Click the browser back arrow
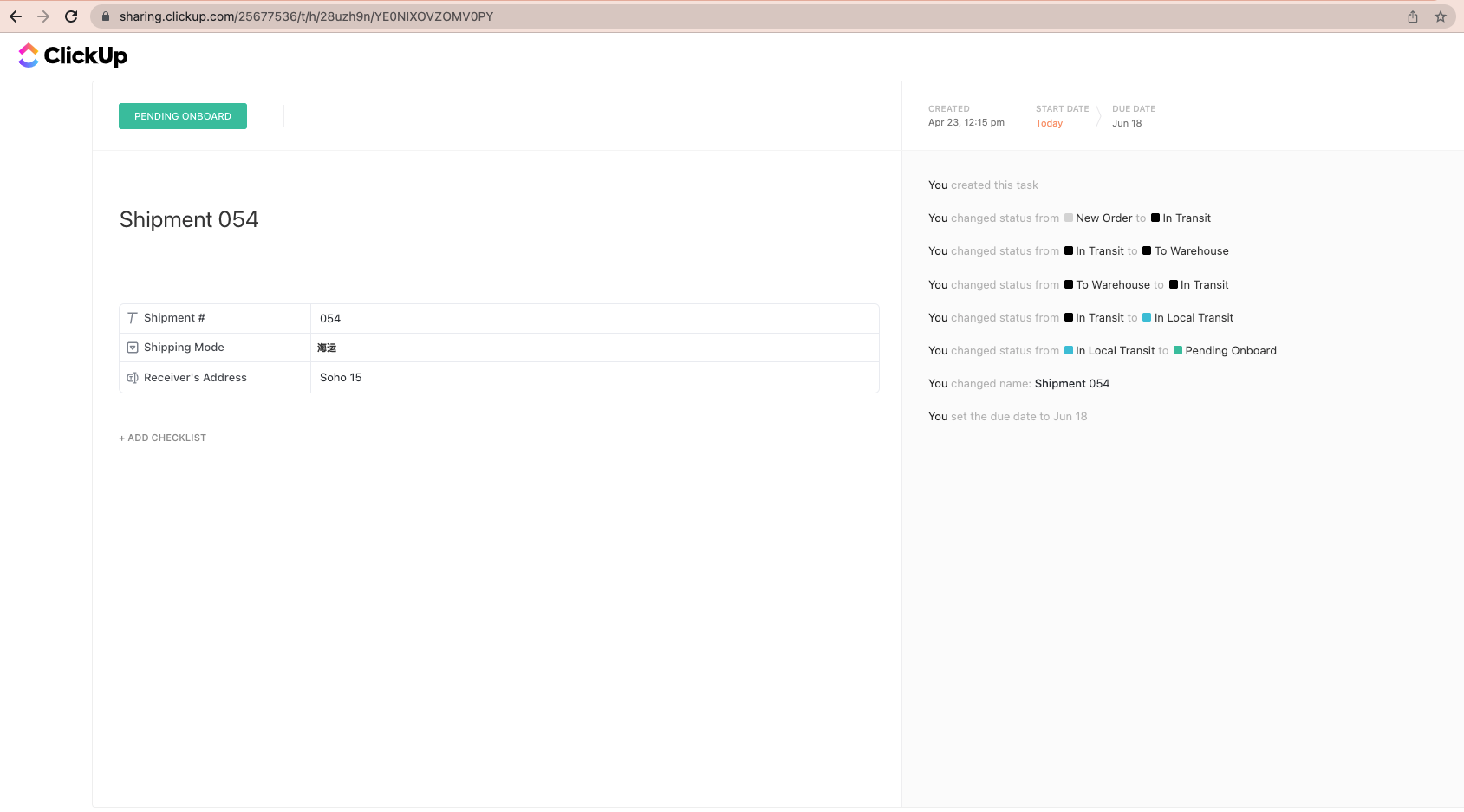Viewport: 1464px width, 812px height. 16,16
